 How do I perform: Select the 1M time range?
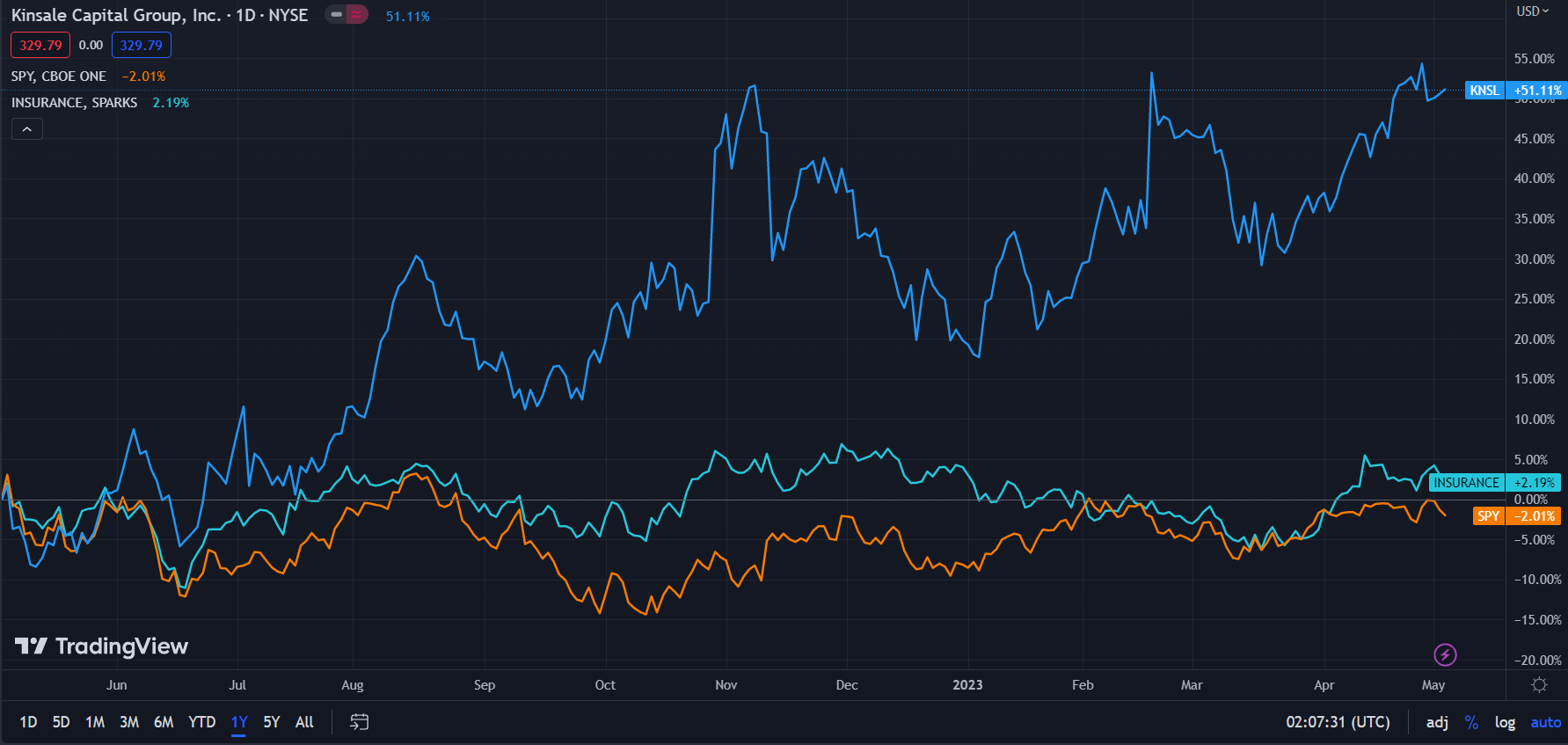[x=95, y=722]
